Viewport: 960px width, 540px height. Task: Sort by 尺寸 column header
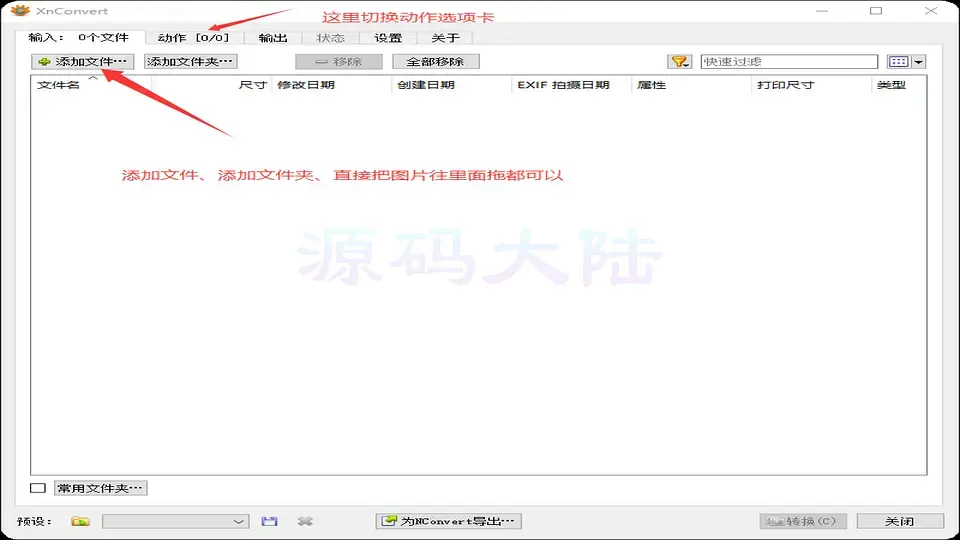(x=211, y=85)
